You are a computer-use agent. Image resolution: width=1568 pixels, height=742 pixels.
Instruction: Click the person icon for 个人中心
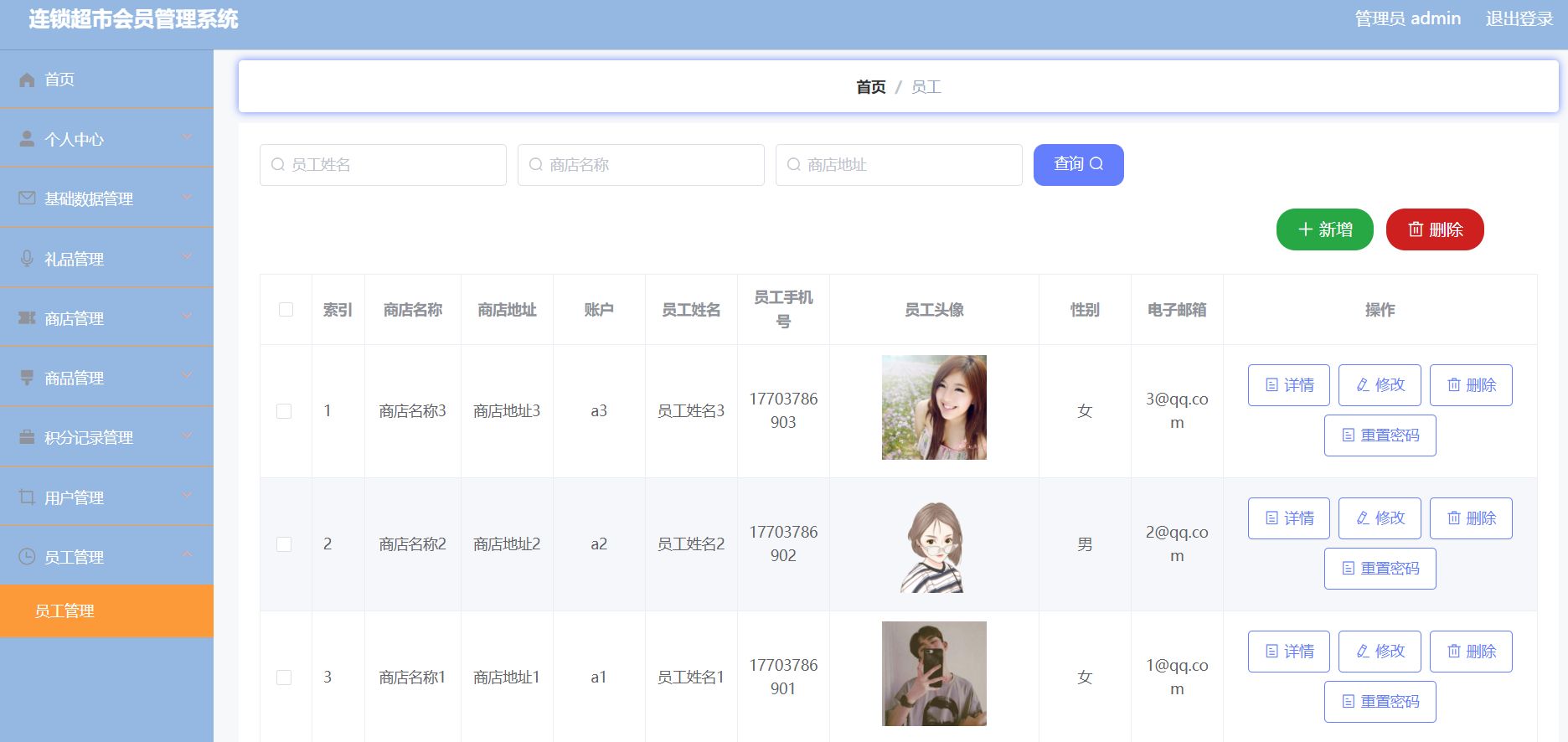(x=27, y=139)
